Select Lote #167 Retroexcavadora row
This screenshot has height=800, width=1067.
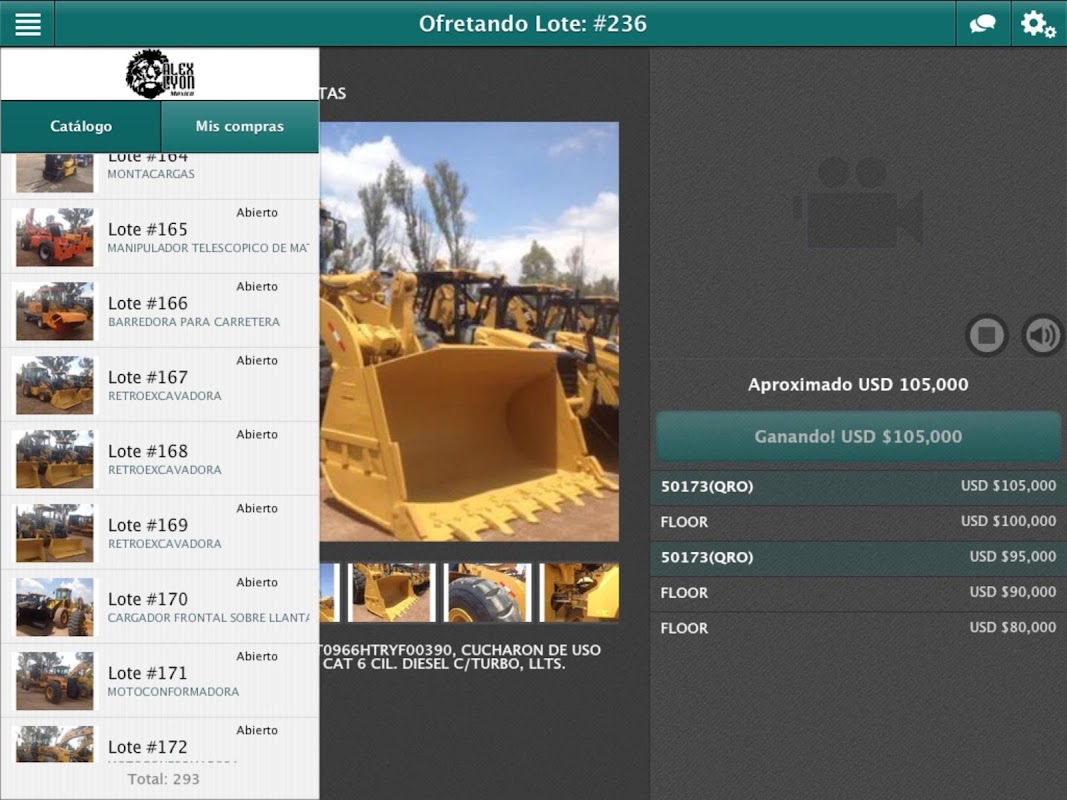pos(160,385)
